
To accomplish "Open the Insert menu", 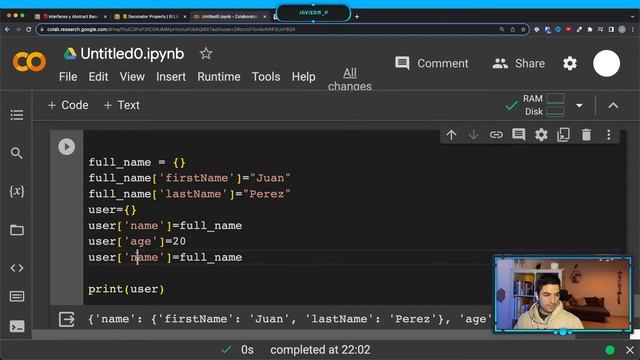I will pos(171,77).
